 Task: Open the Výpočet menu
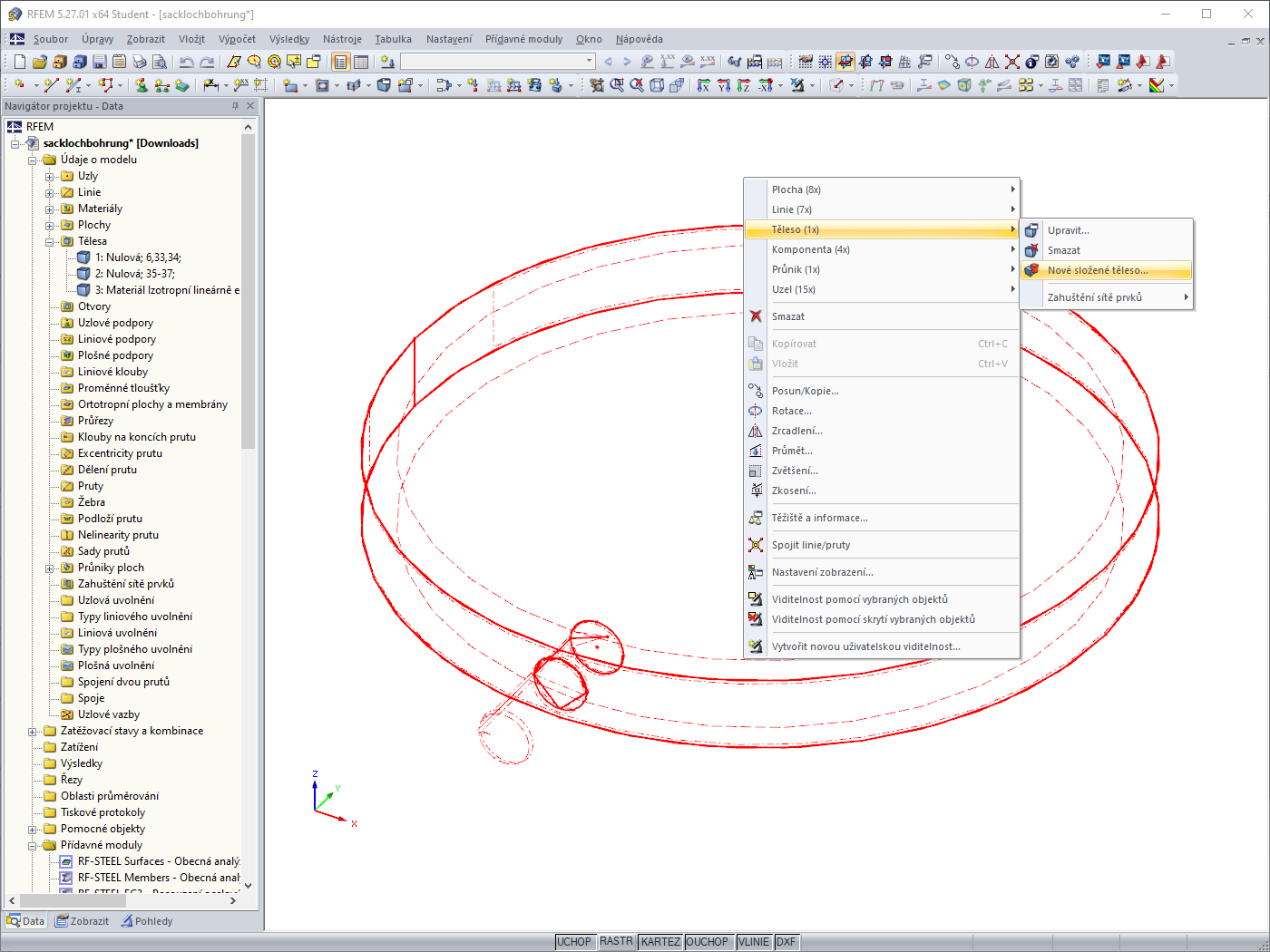point(237,39)
